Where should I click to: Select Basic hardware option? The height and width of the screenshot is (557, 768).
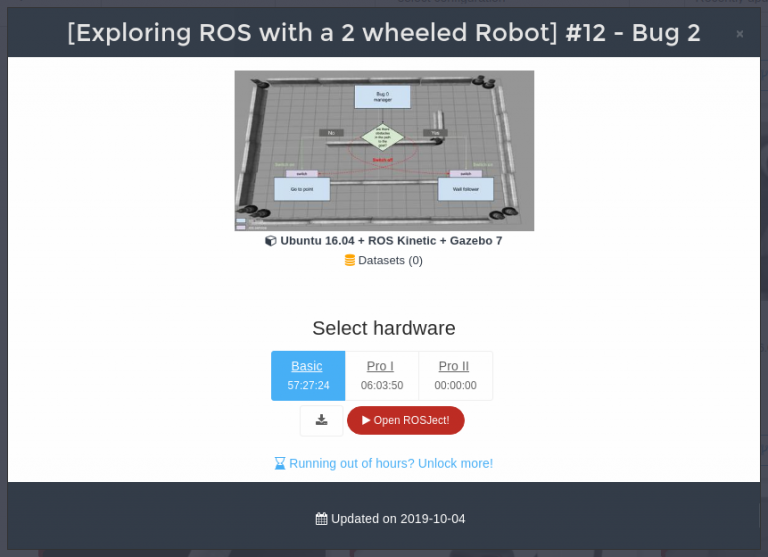tap(308, 376)
